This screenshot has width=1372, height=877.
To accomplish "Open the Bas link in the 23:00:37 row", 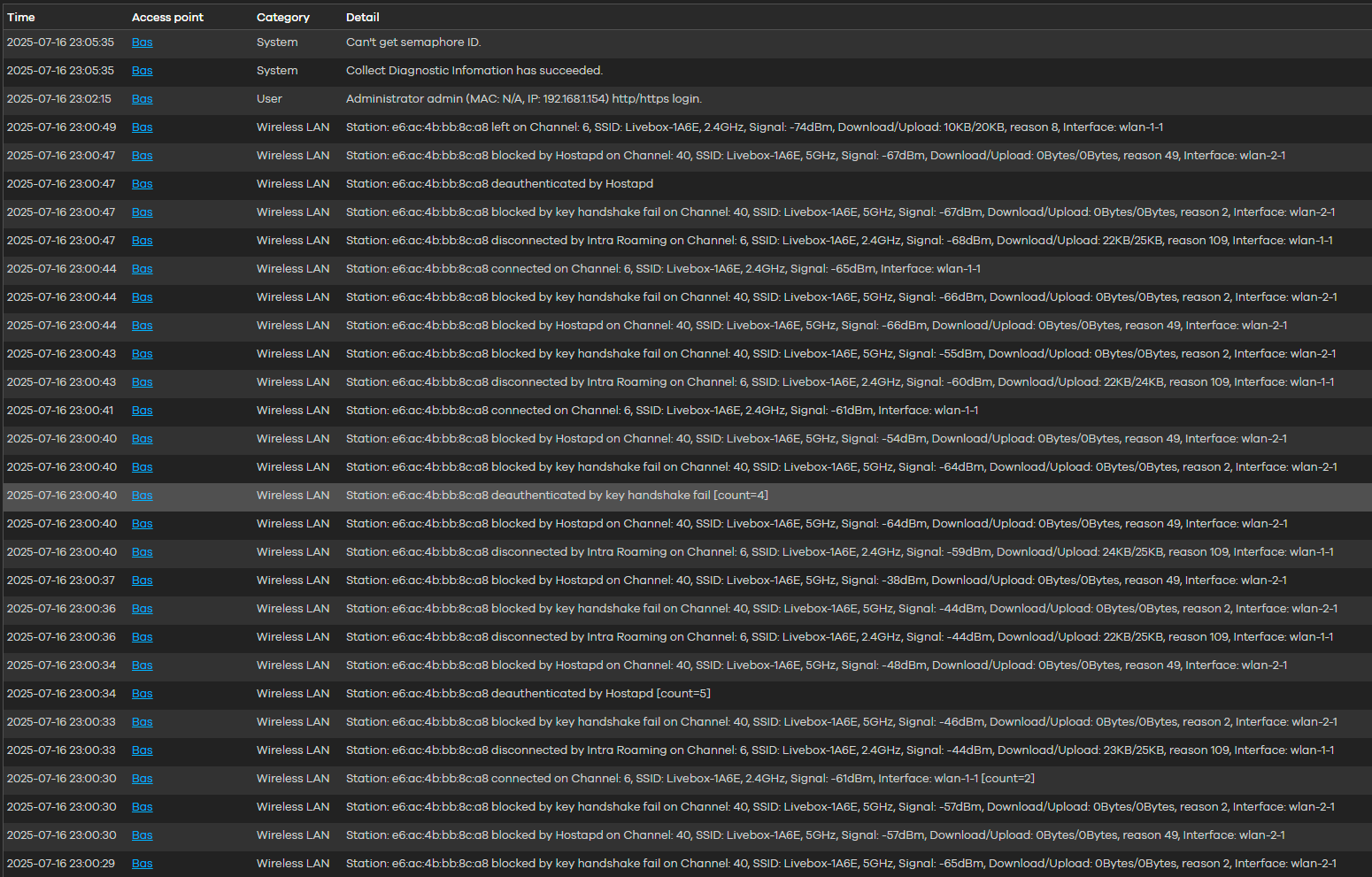I will [143, 580].
